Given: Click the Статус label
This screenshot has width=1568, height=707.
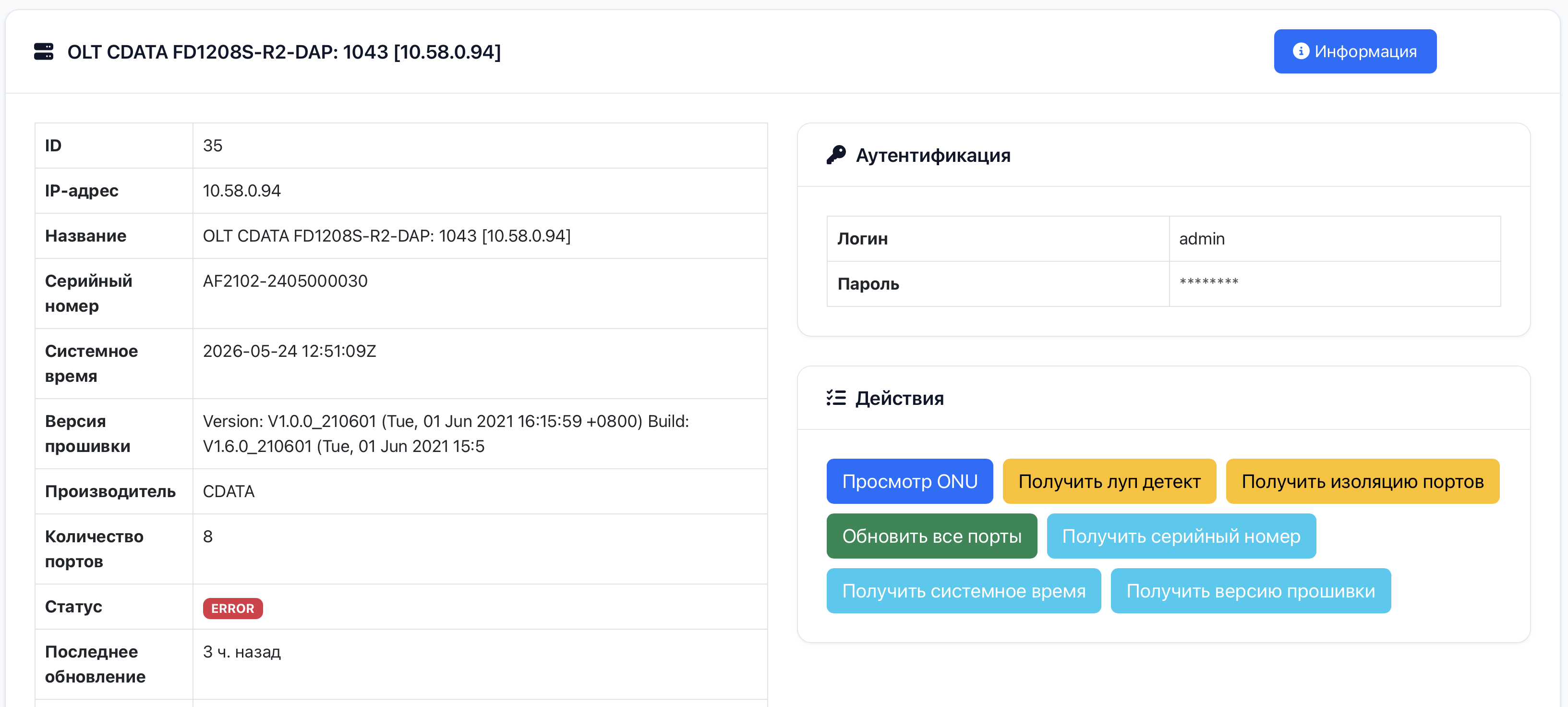Looking at the screenshot, I should click(73, 607).
